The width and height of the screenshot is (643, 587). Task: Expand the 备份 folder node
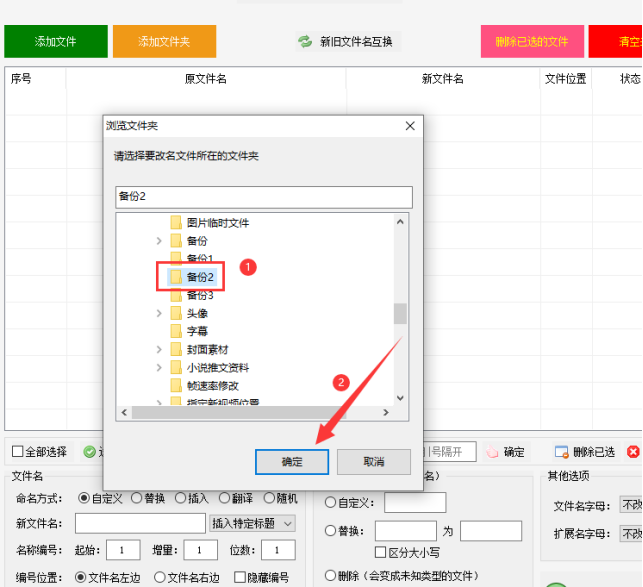click(159, 241)
